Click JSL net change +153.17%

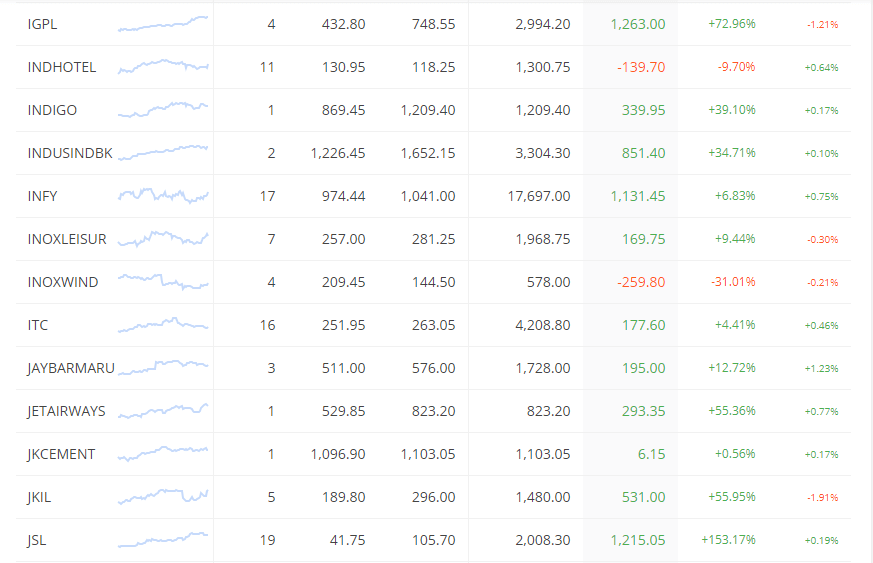coord(728,540)
